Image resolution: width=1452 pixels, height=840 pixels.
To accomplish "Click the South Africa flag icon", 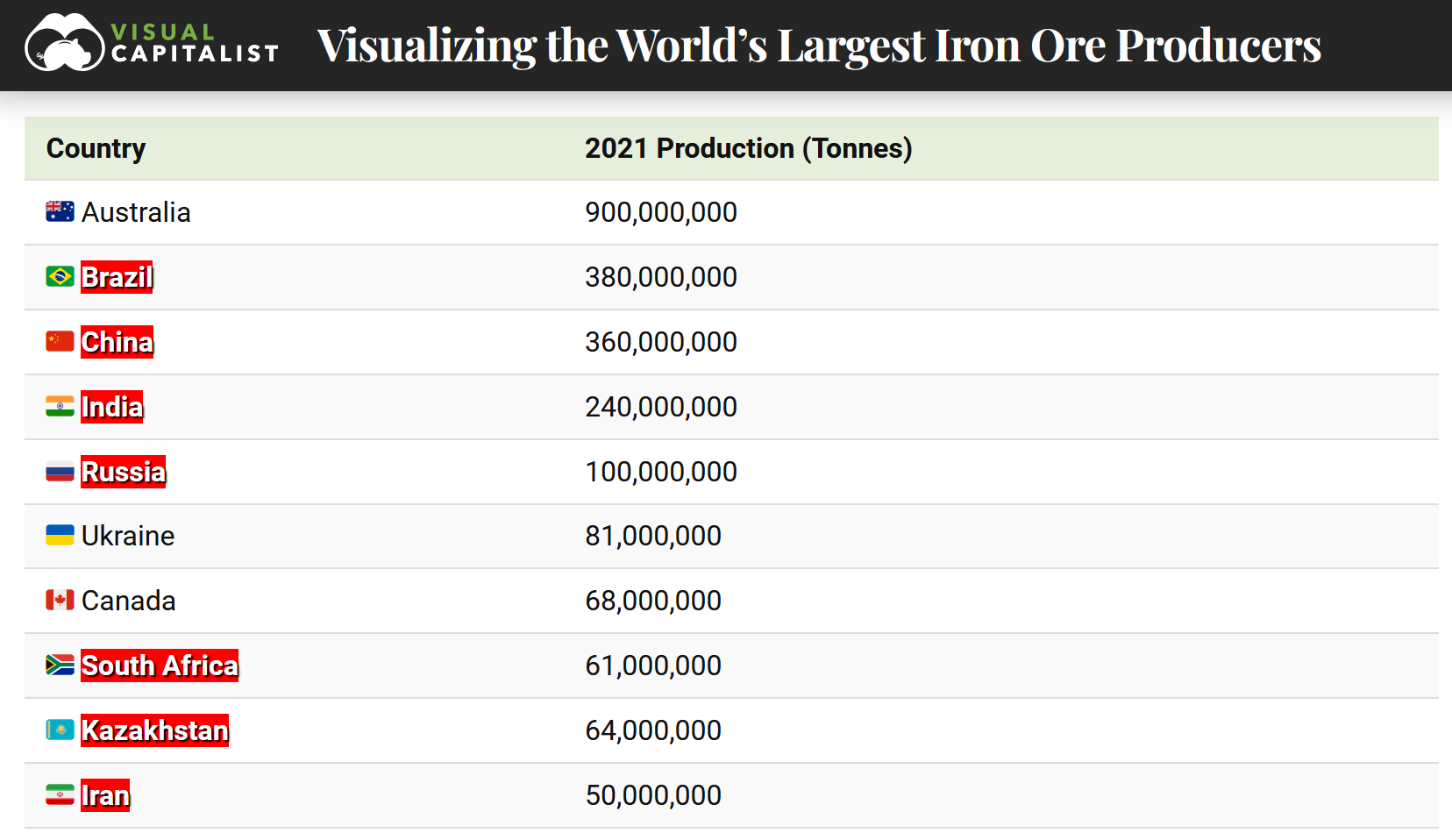I will point(60,665).
